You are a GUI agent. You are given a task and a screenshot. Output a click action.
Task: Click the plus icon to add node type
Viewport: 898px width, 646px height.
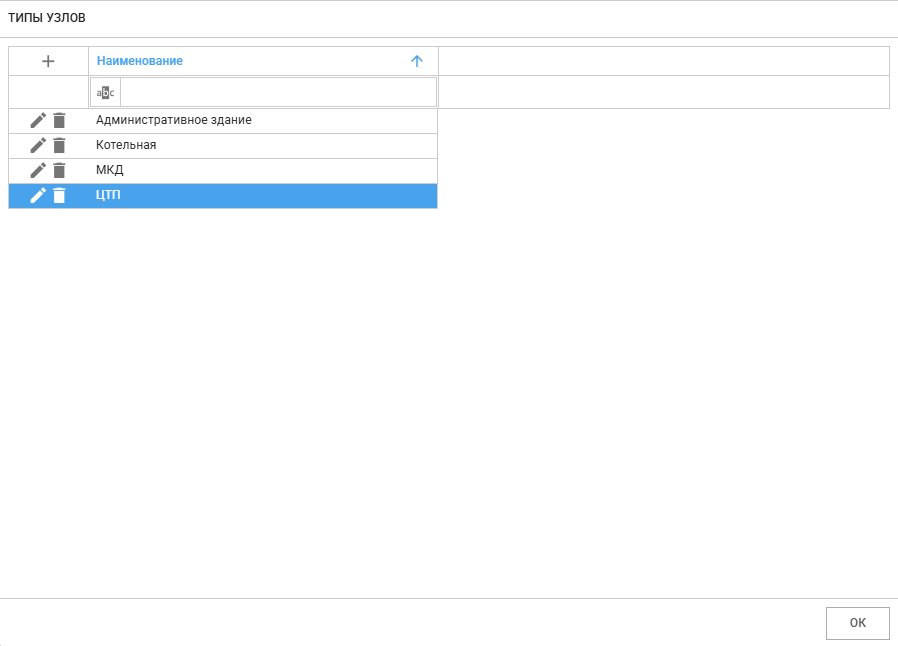(48, 61)
